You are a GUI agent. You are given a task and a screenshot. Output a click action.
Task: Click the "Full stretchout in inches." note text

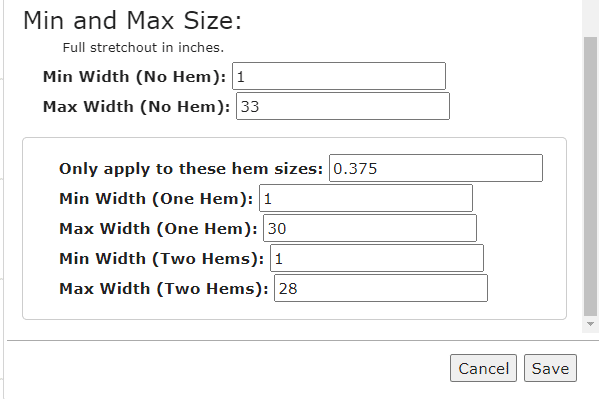pos(143,47)
